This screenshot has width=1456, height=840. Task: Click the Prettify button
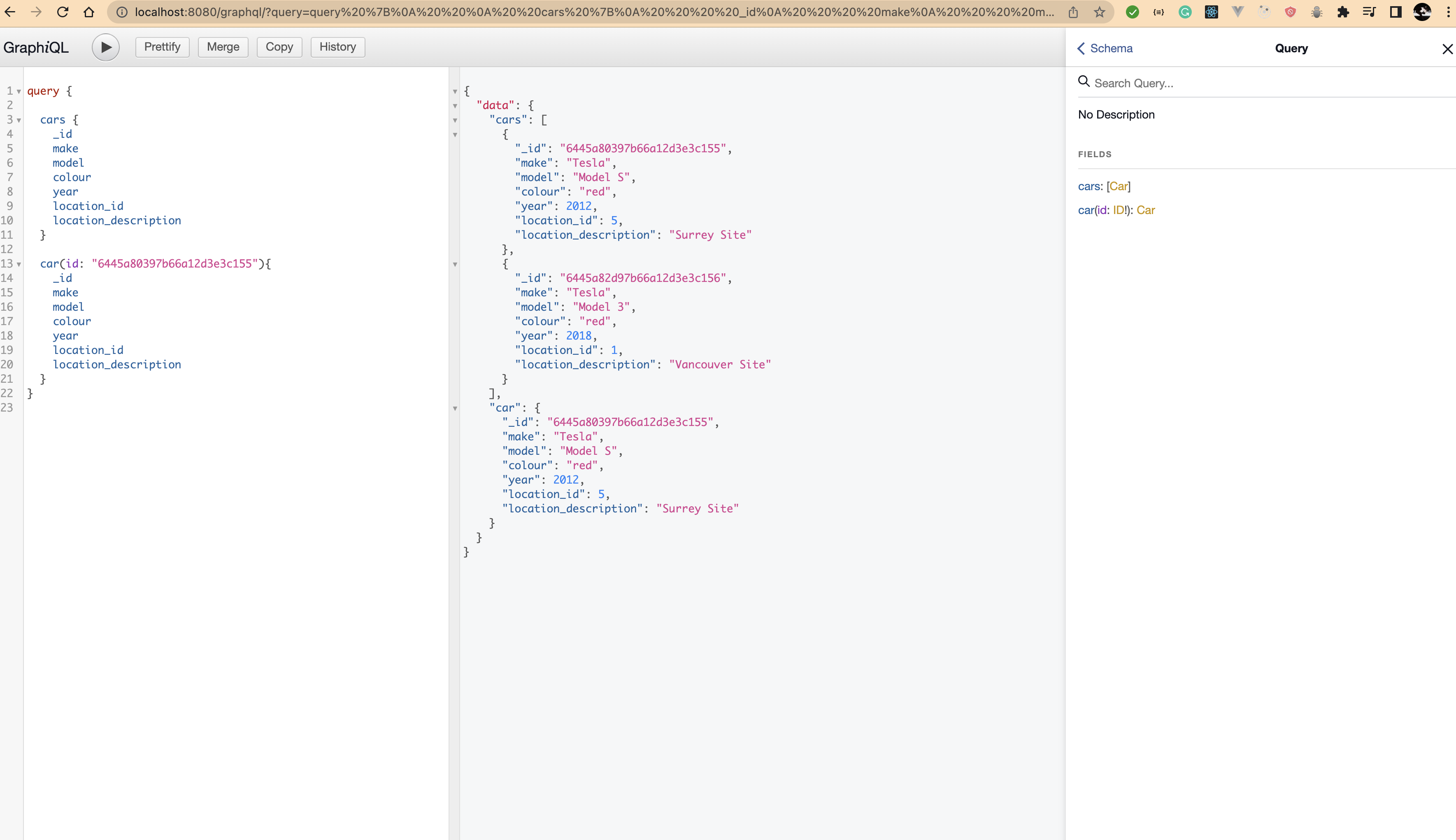point(161,47)
